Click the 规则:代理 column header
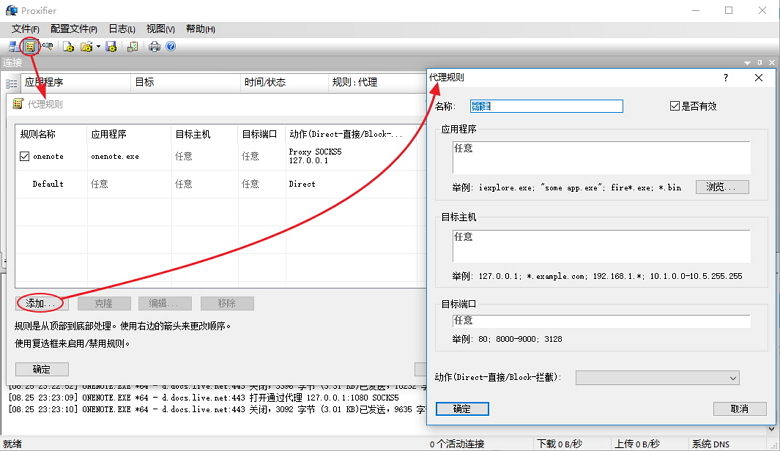Image resolution: width=780 pixels, height=451 pixels. pos(377,83)
